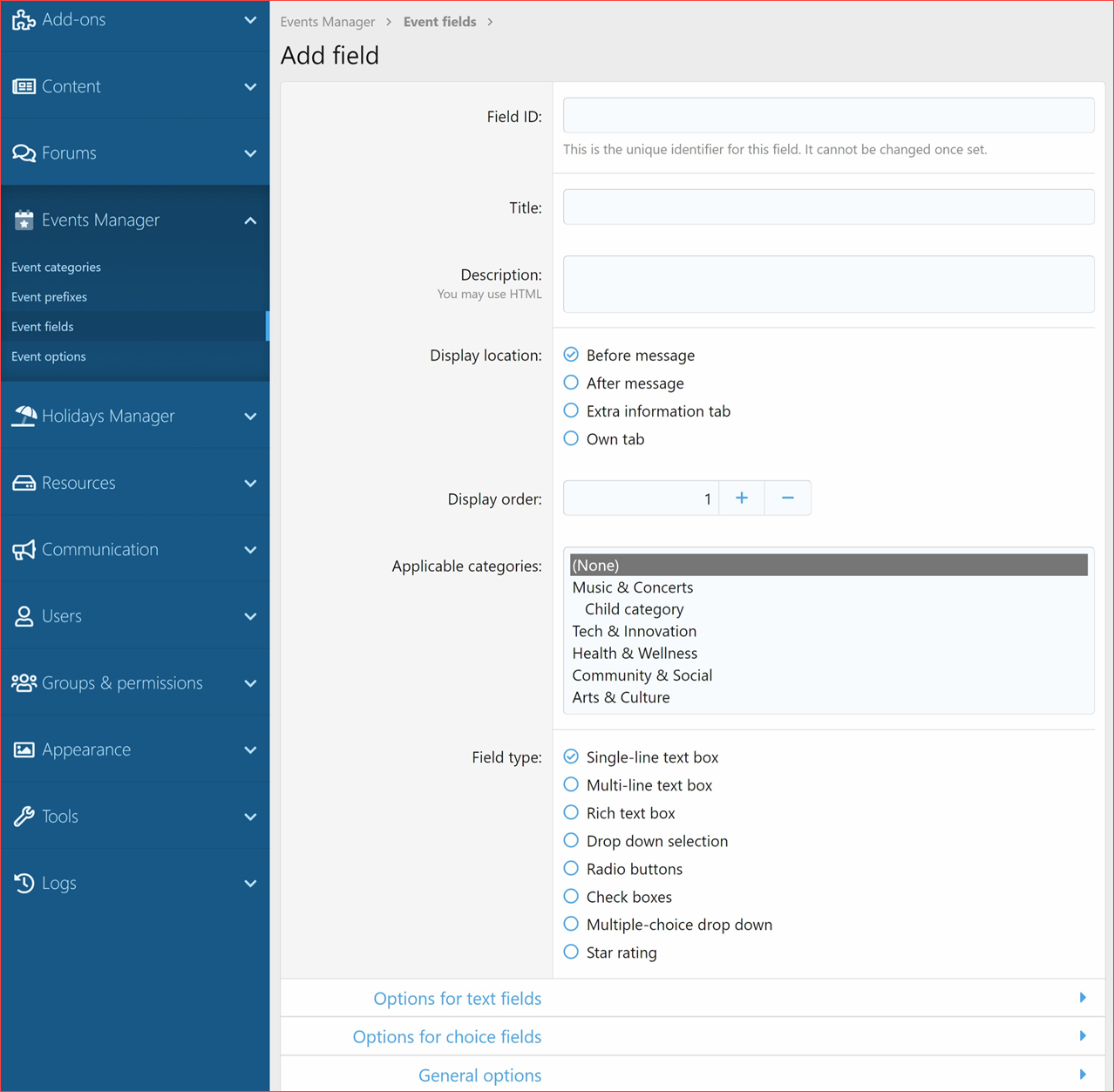1114x1092 pixels.
Task: Click the Holidays Manager beach umbrella icon
Action: [24, 416]
